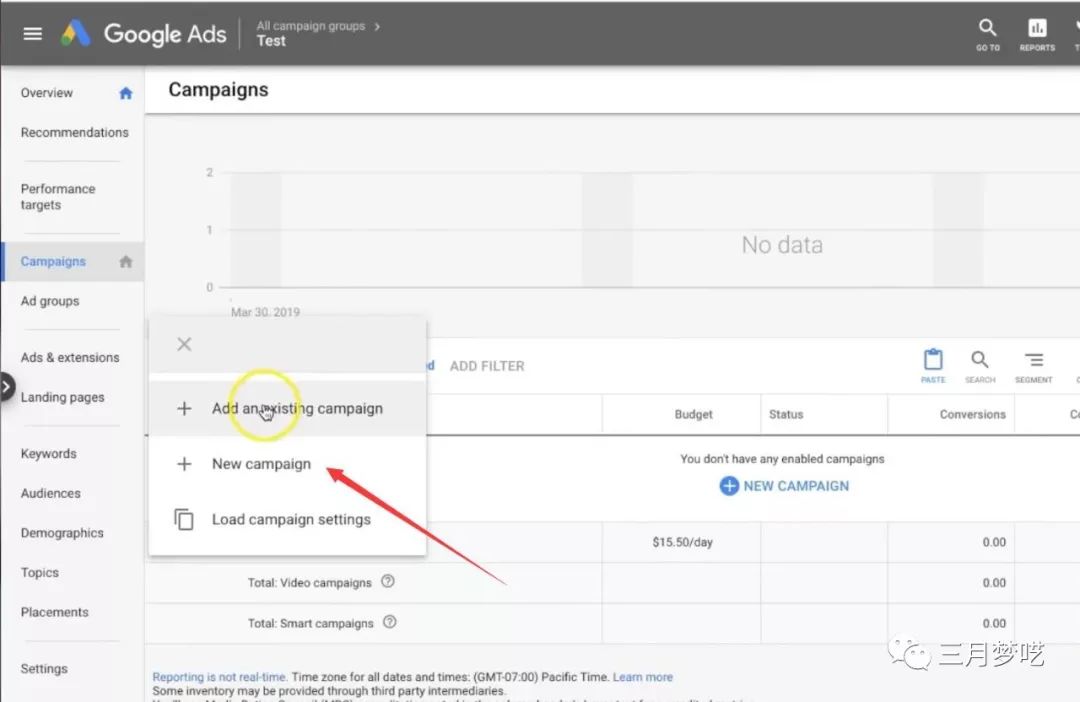Expand the collapsed side panel arrow

point(6,387)
